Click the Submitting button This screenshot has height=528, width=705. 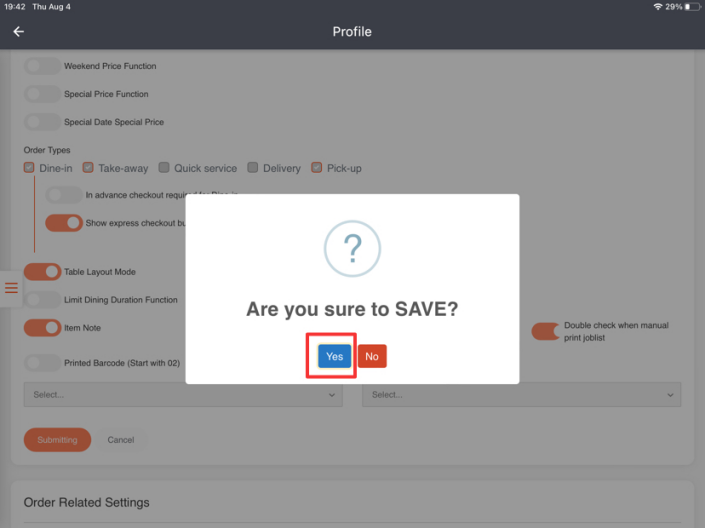[57, 440]
